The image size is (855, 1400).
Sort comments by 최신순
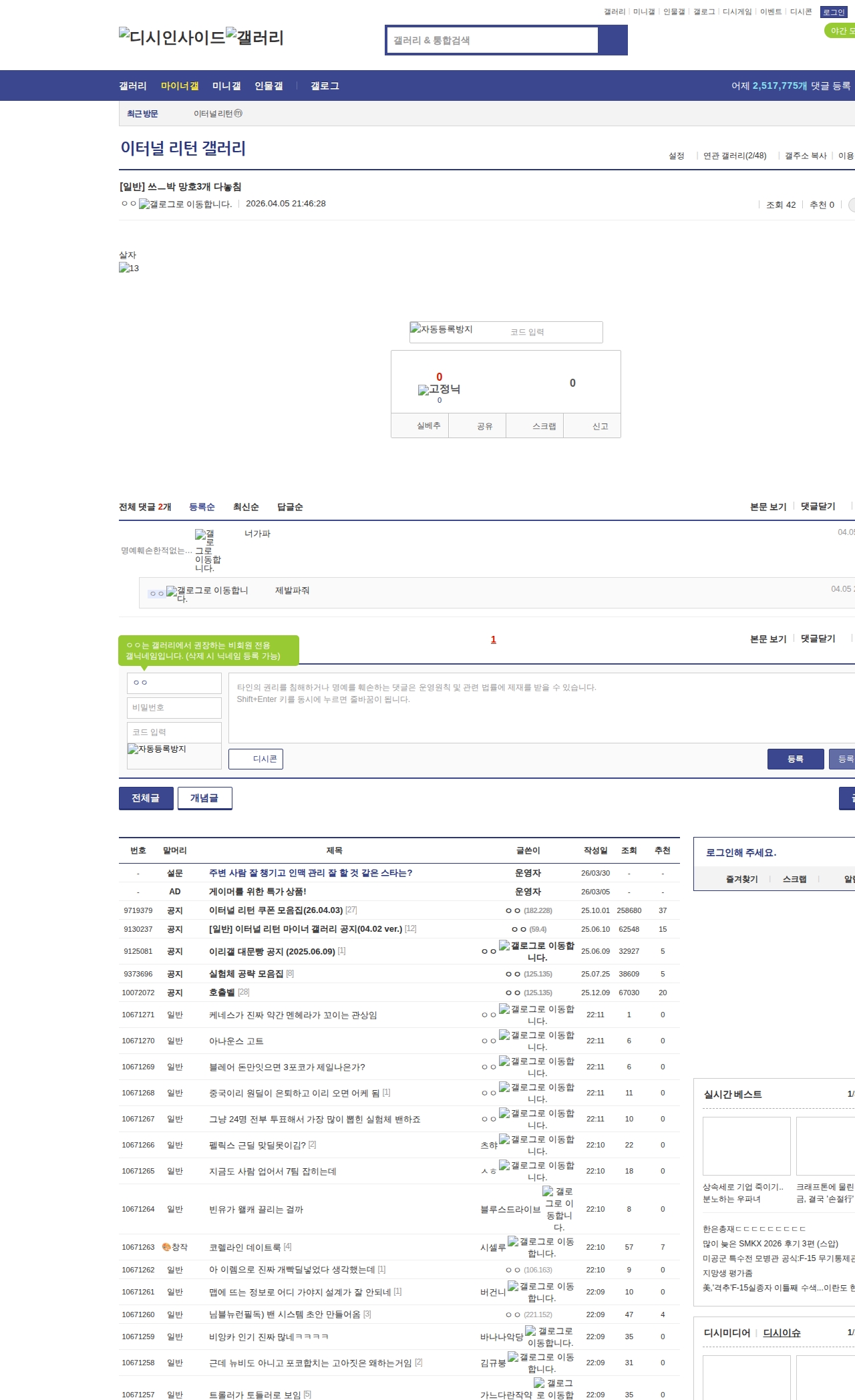click(246, 507)
